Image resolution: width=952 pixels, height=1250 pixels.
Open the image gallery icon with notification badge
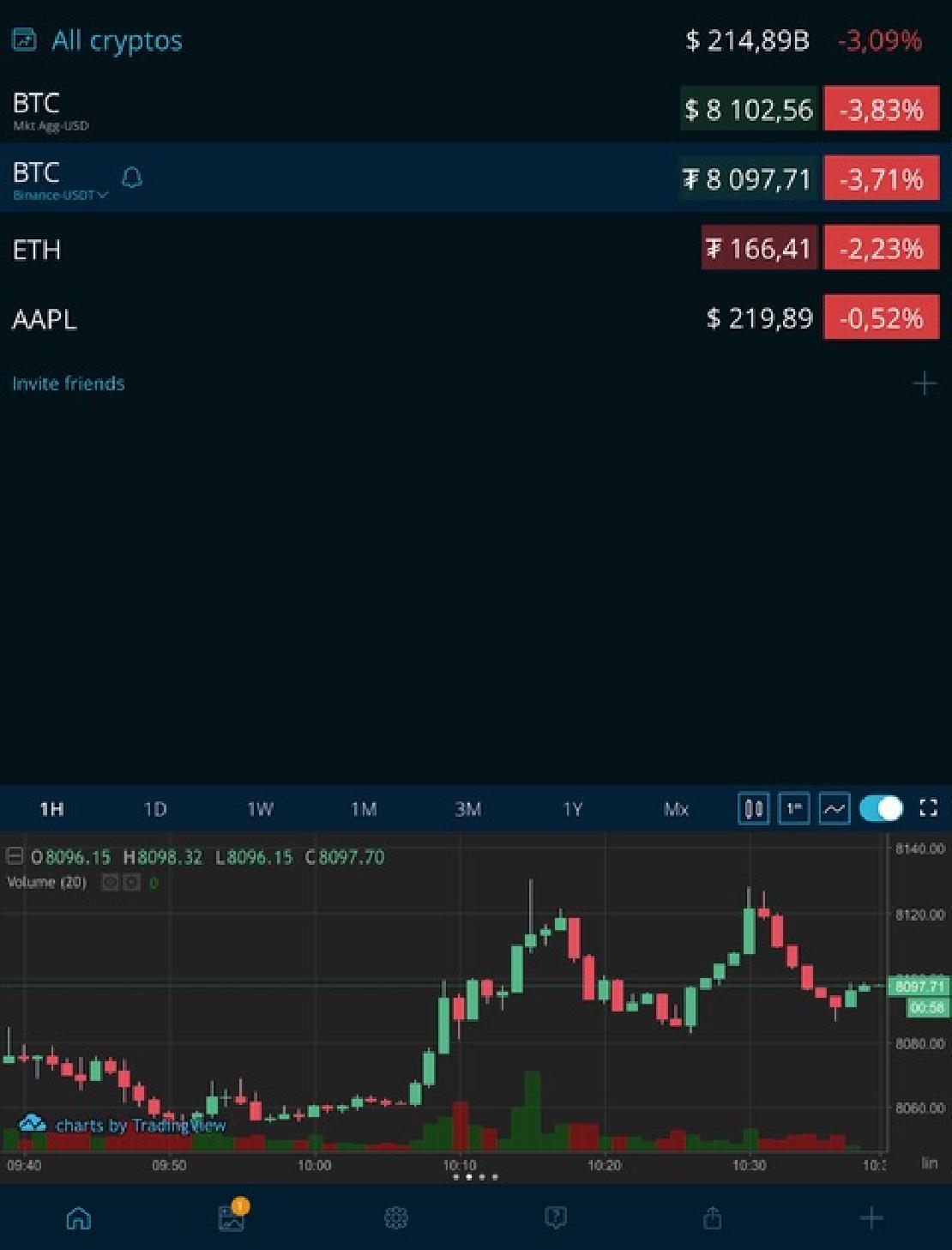point(232,1216)
